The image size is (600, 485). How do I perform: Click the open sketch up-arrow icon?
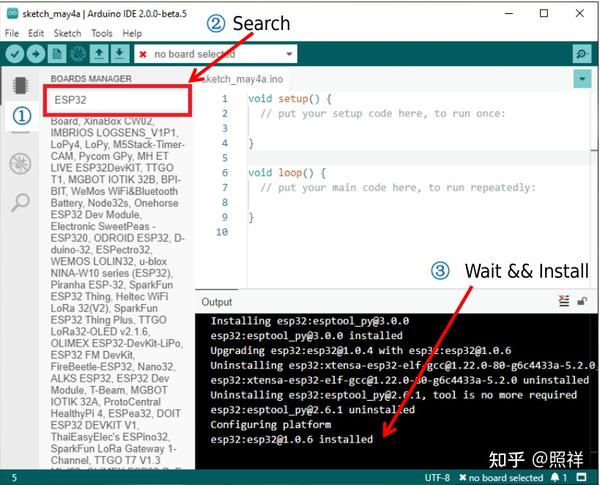(x=99, y=54)
